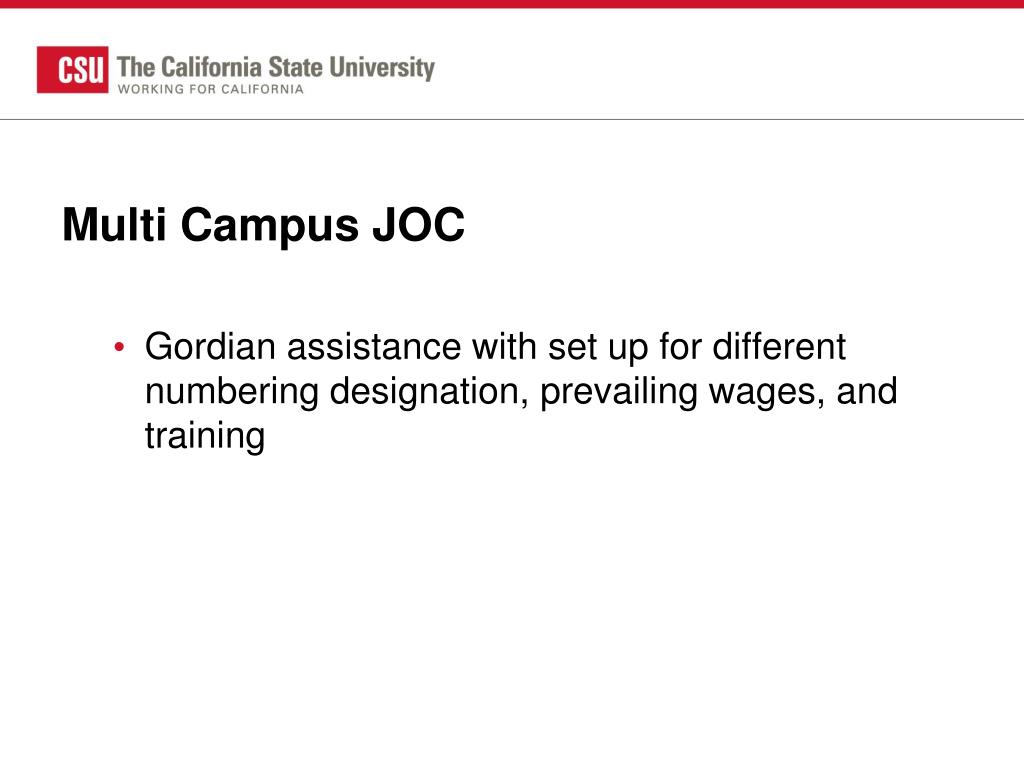Click the word "Campus" in the title
This screenshot has height=768, width=1024.
(x=270, y=226)
